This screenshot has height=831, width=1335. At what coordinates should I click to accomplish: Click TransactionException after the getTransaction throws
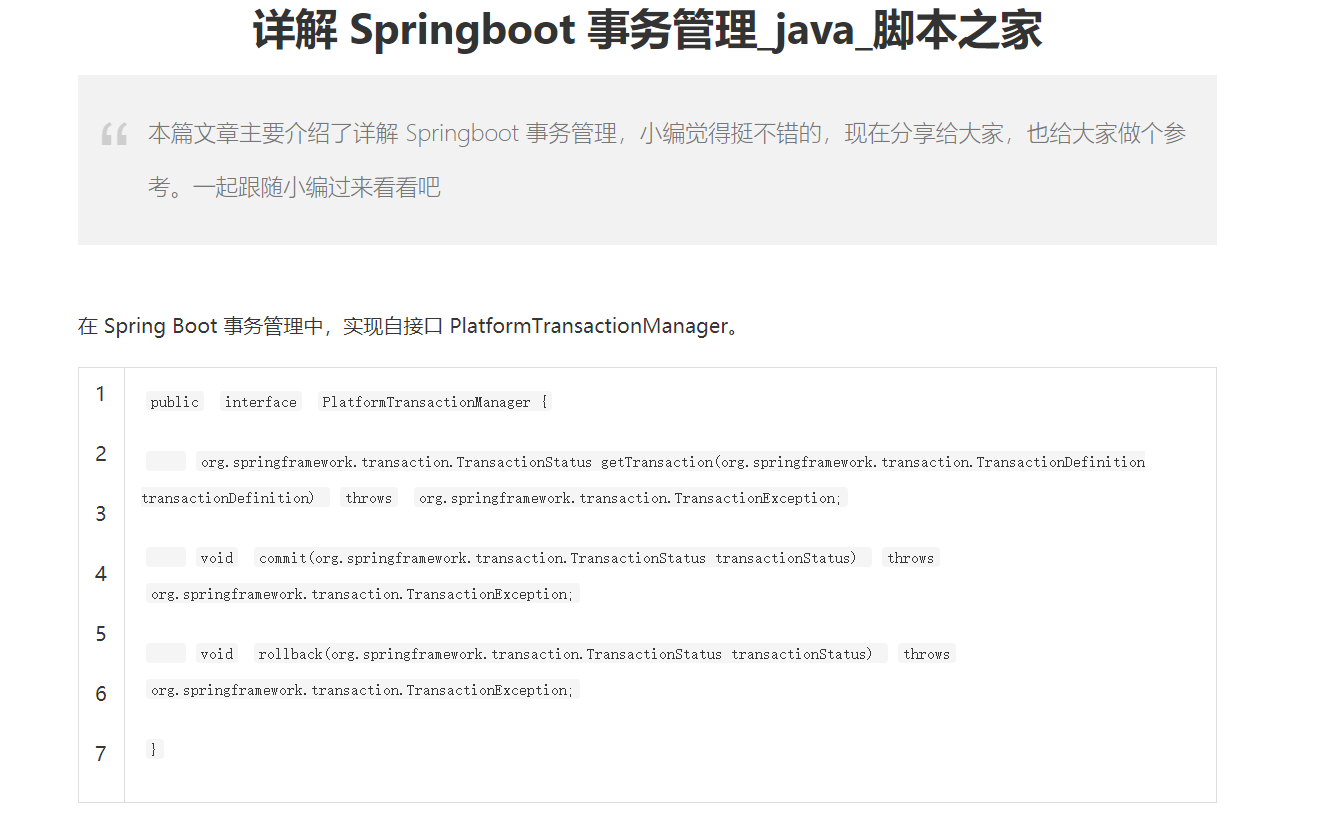(631, 498)
